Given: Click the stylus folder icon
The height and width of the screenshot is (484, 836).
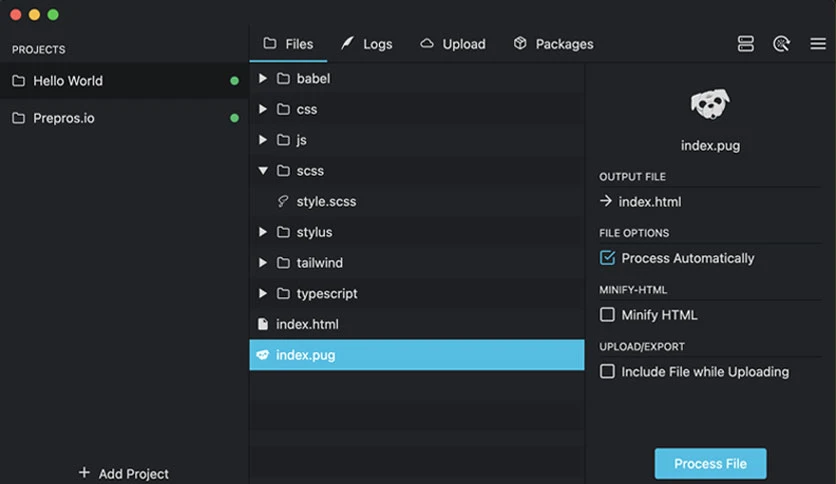Looking at the screenshot, I should pos(283,232).
